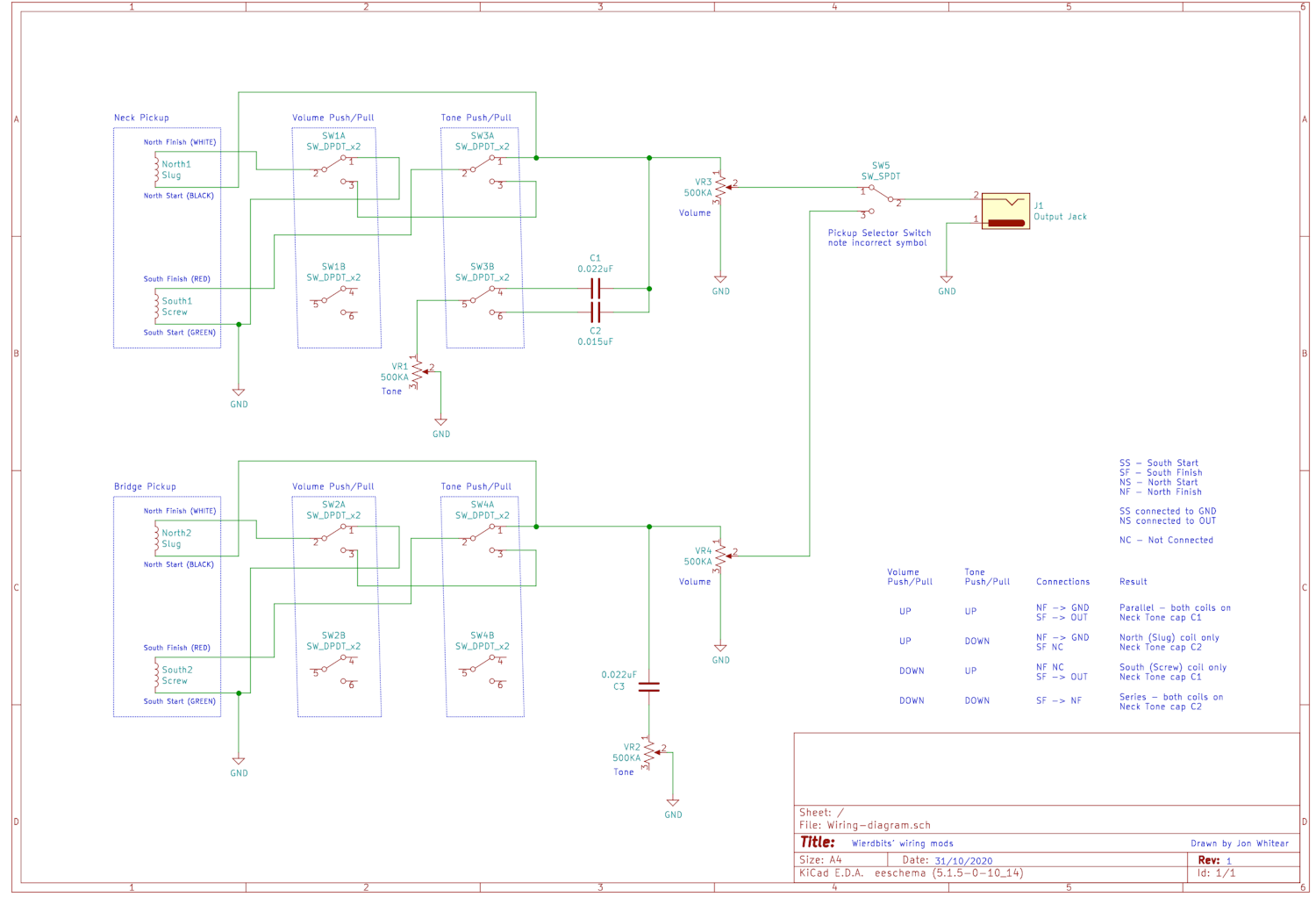Click the "Bridge Pickup" text label

tap(145, 486)
